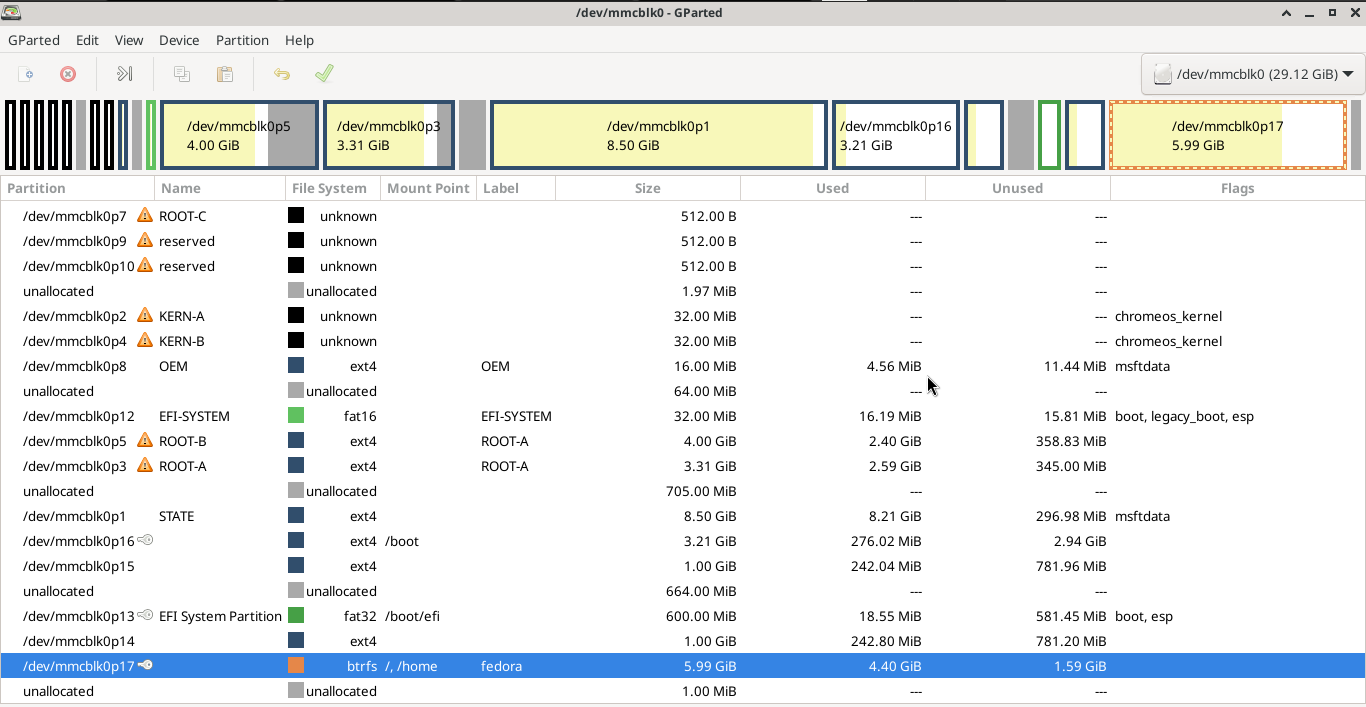Click the KERN-A partition name
Screen dimensions: 1366x707
[x=181, y=316]
